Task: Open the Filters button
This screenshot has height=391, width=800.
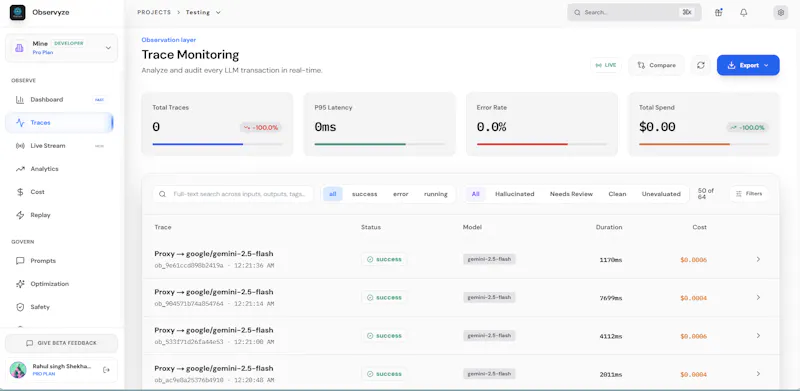Action: (x=748, y=194)
